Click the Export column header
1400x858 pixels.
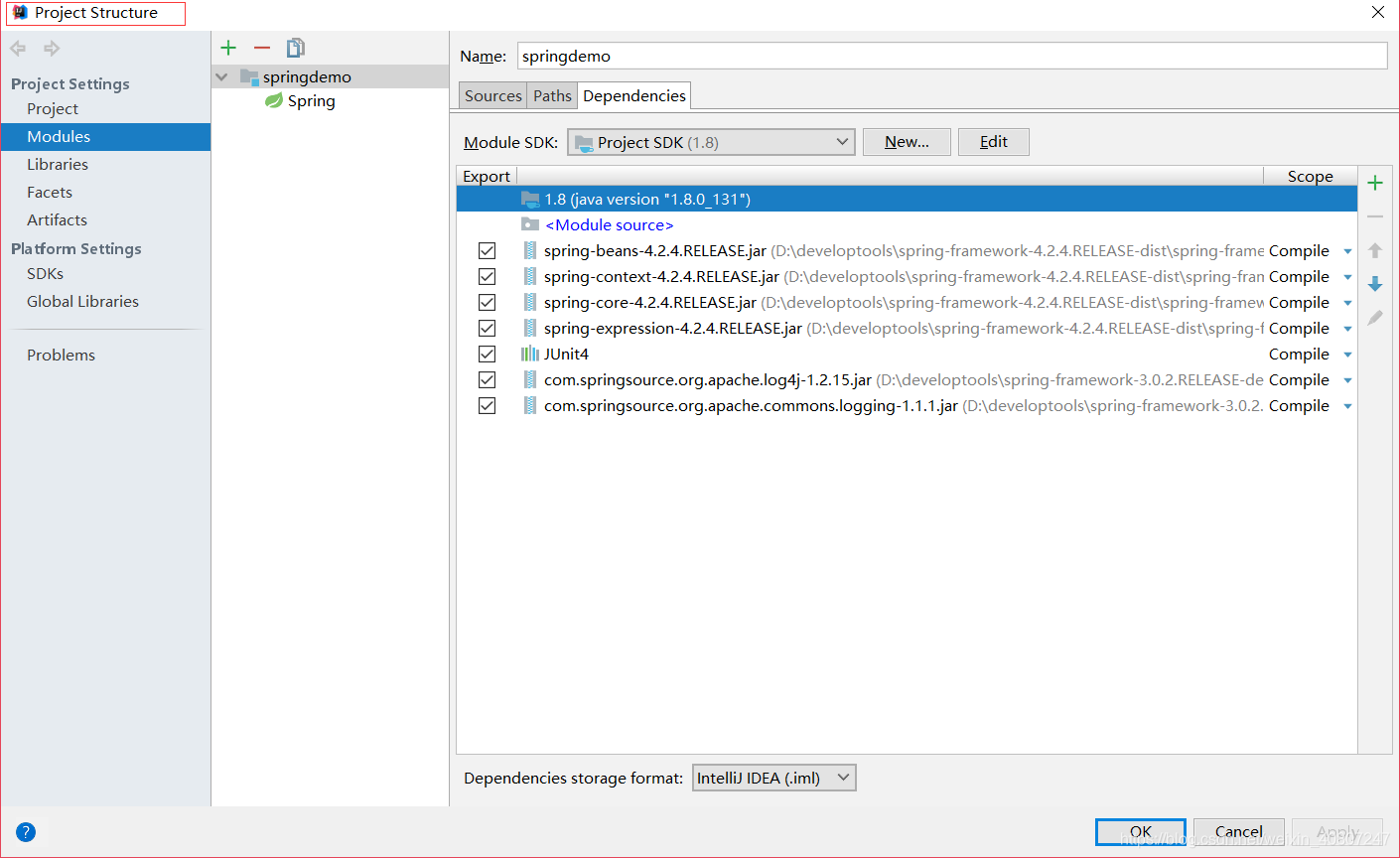click(487, 176)
